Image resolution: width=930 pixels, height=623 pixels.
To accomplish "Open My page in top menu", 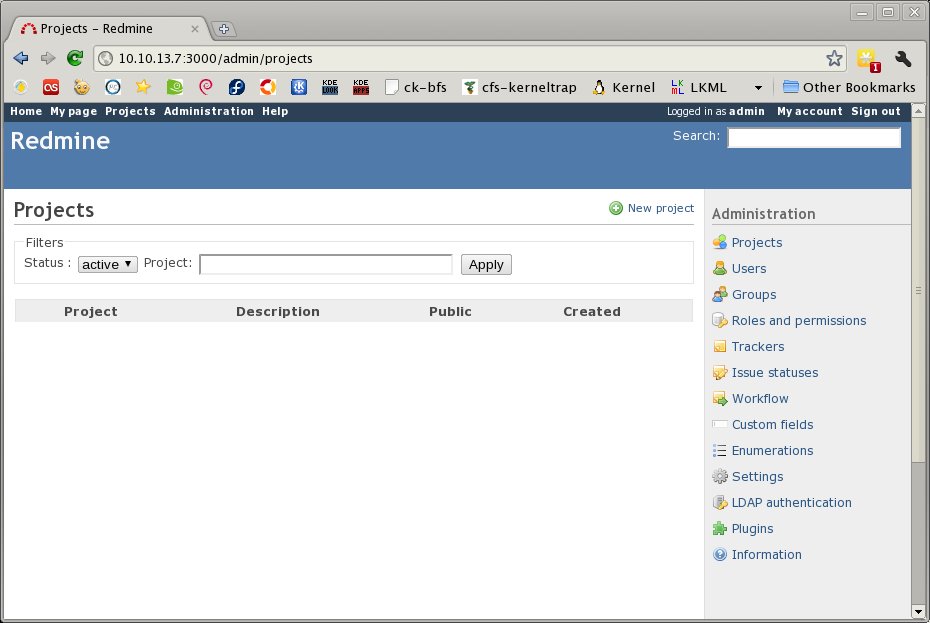I will pyautogui.click(x=74, y=112).
